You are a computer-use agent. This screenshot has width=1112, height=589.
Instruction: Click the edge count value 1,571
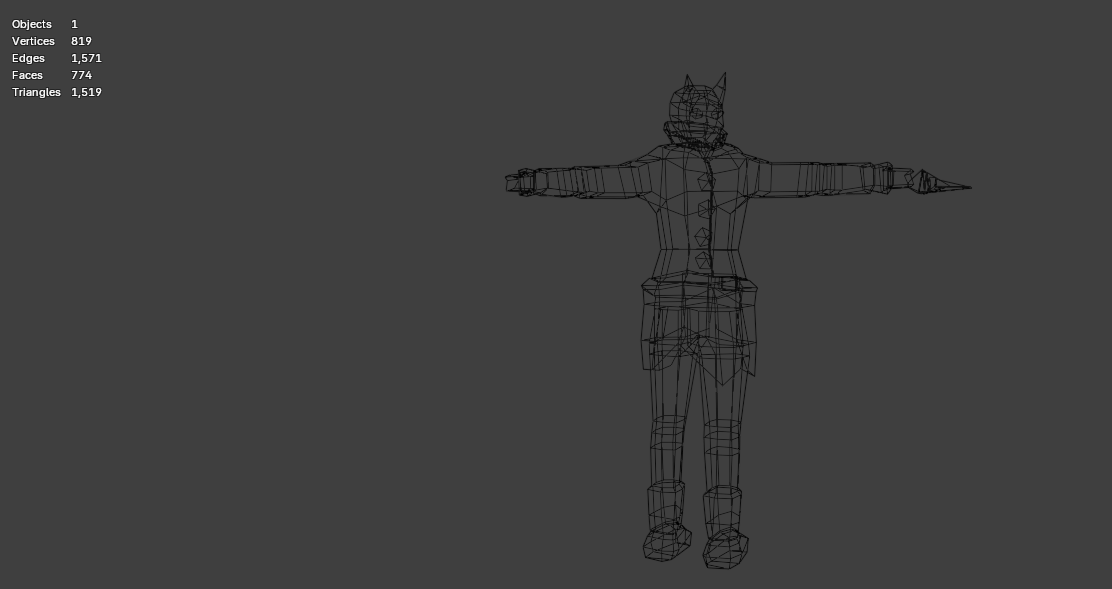click(87, 58)
